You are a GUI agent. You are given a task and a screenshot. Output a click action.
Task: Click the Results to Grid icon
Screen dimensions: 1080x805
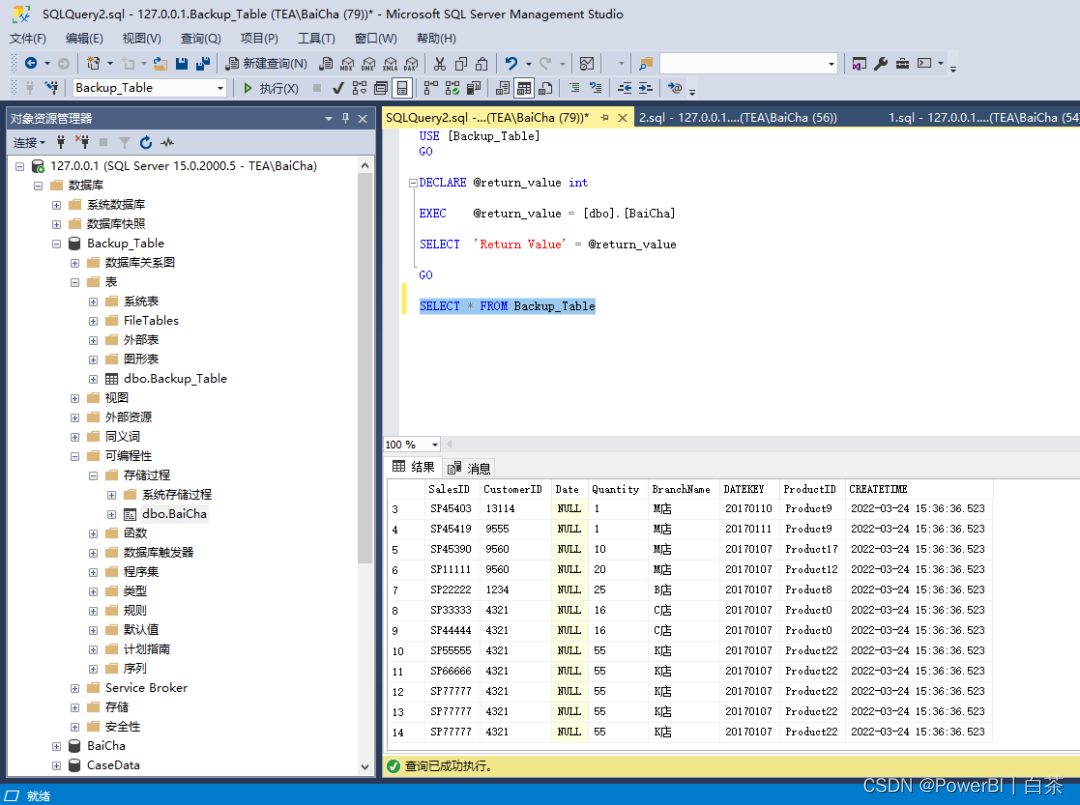tap(524, 88)
